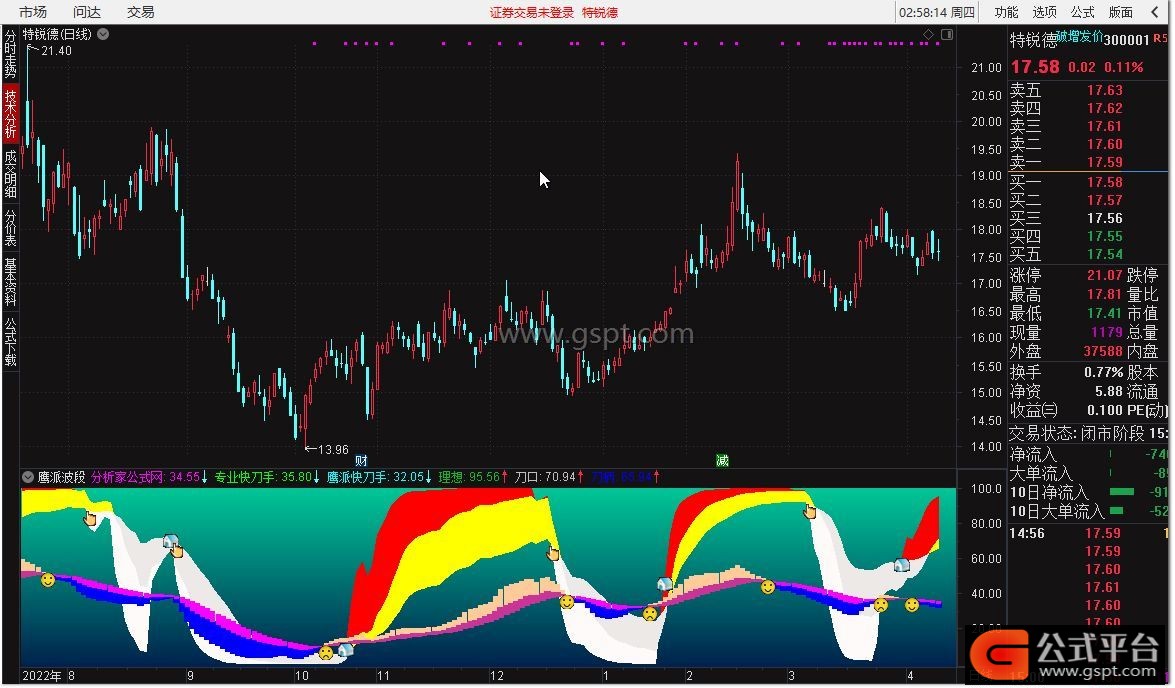Viewport: 1175px width, 688px height.
Task: Select the 技术分析 side tab
Action: (x=10, y=112)
